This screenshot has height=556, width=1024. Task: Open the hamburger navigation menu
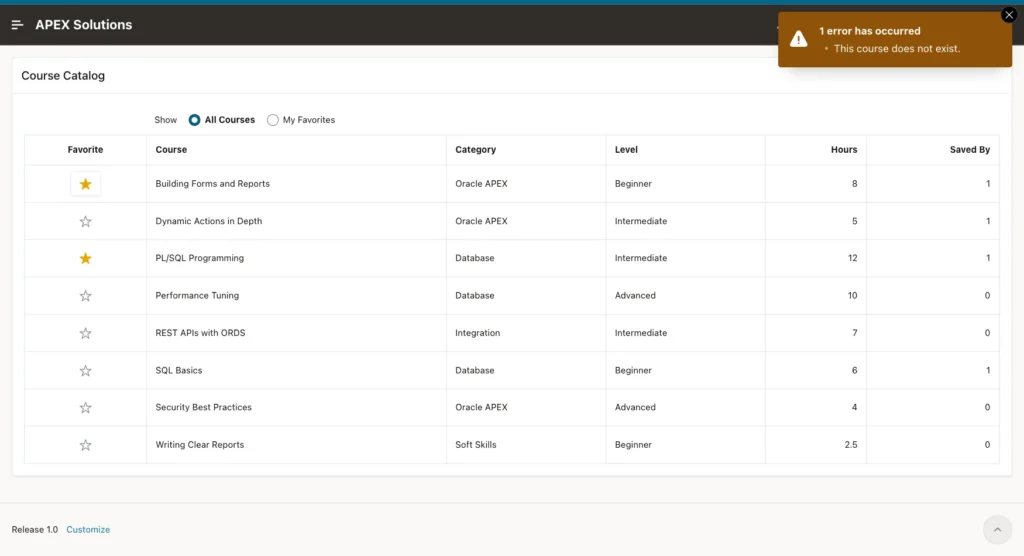pyautogui.click(x=18, y=25)
